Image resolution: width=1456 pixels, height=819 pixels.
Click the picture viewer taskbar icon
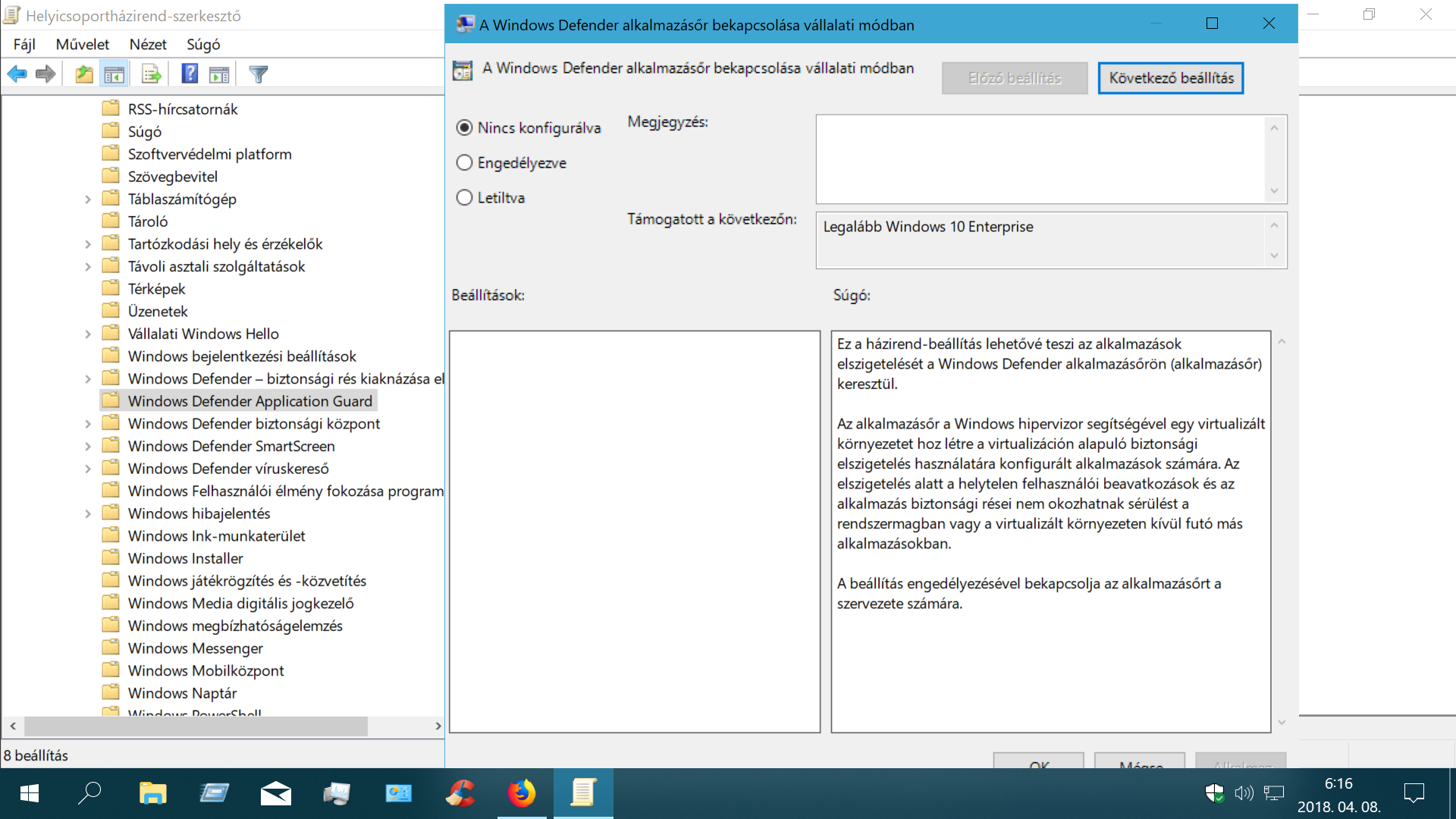point(398,793)
